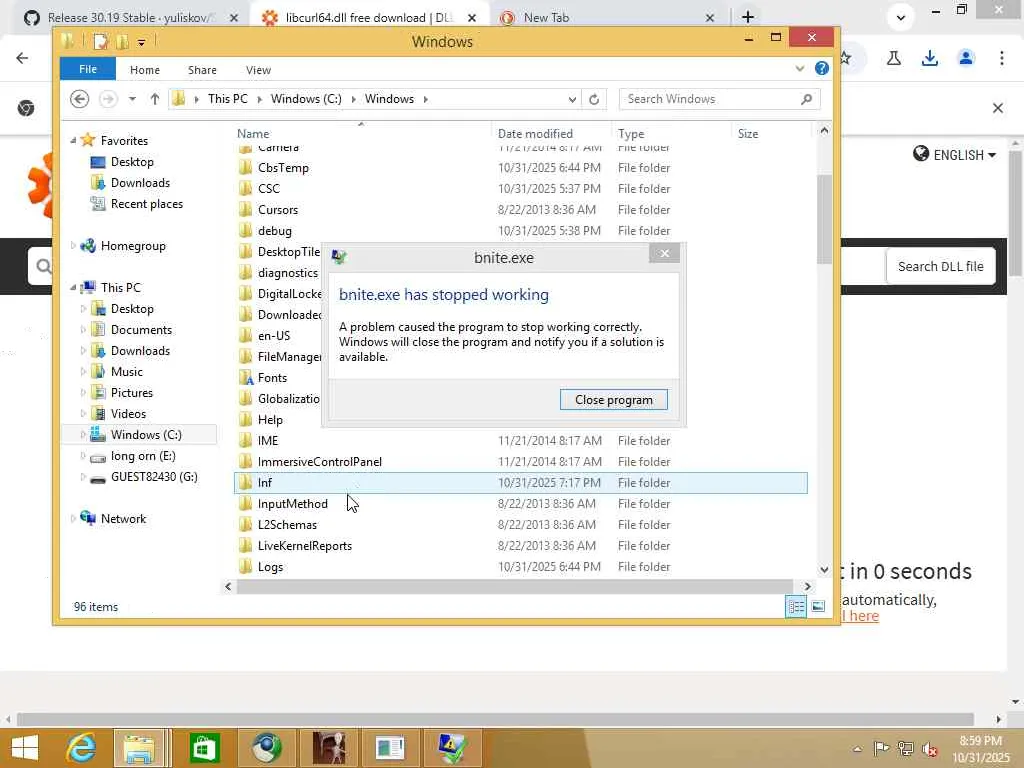This screenshot has height=768, width=1024.
Task: Open recent locations dropdown arrow
Action: (x=133, y=99)
